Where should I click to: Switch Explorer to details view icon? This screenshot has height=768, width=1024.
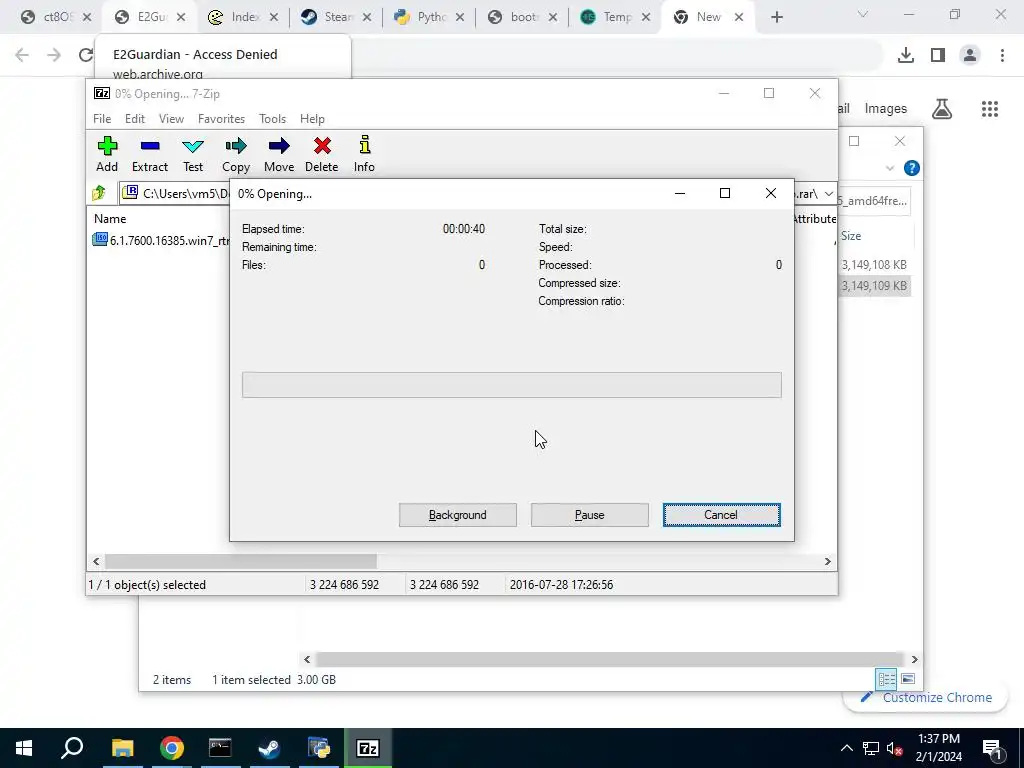(x=886, y=679)
